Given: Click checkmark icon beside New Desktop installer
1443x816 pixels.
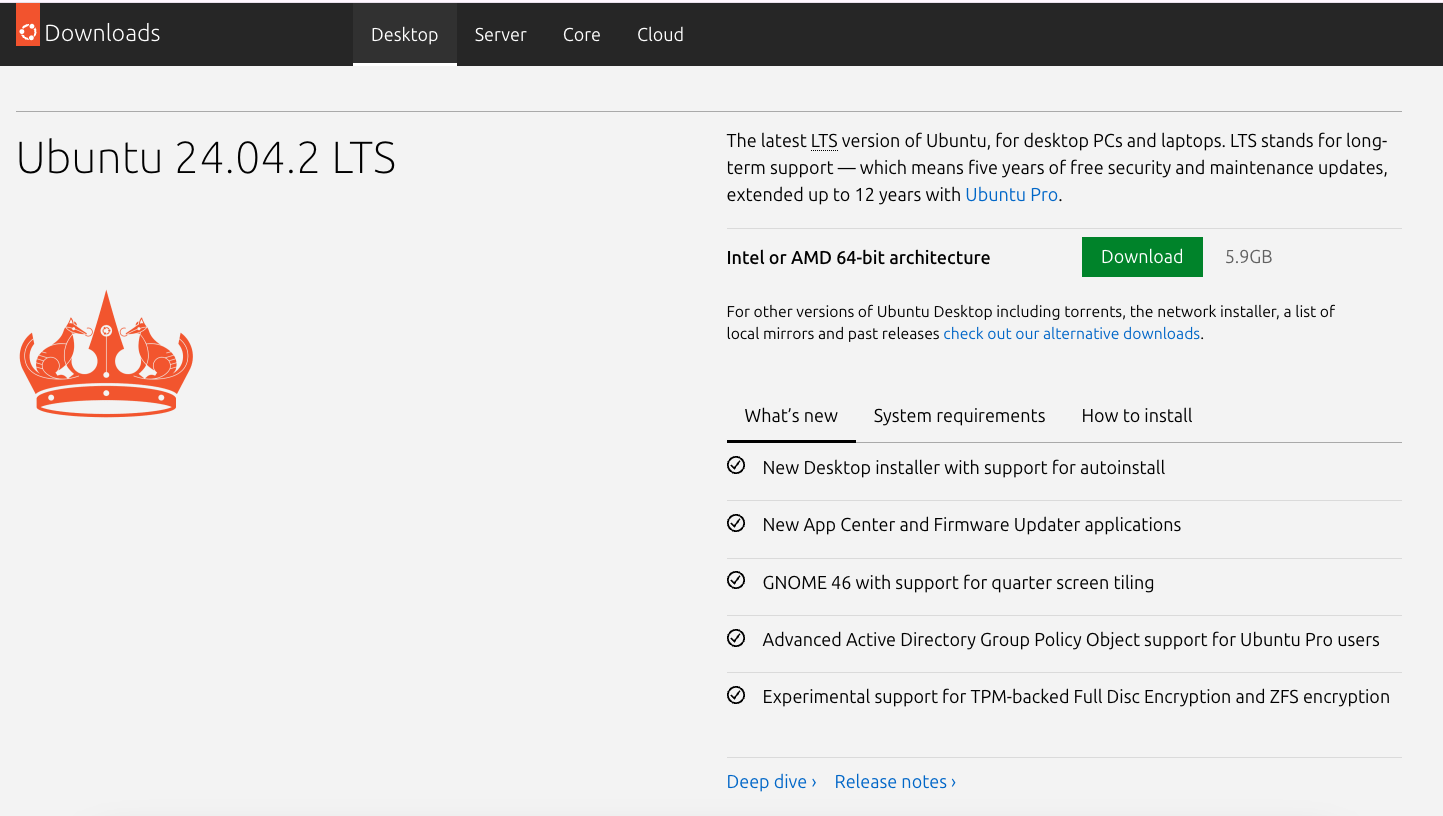Looking at the screenshot, I should [736, 466].
